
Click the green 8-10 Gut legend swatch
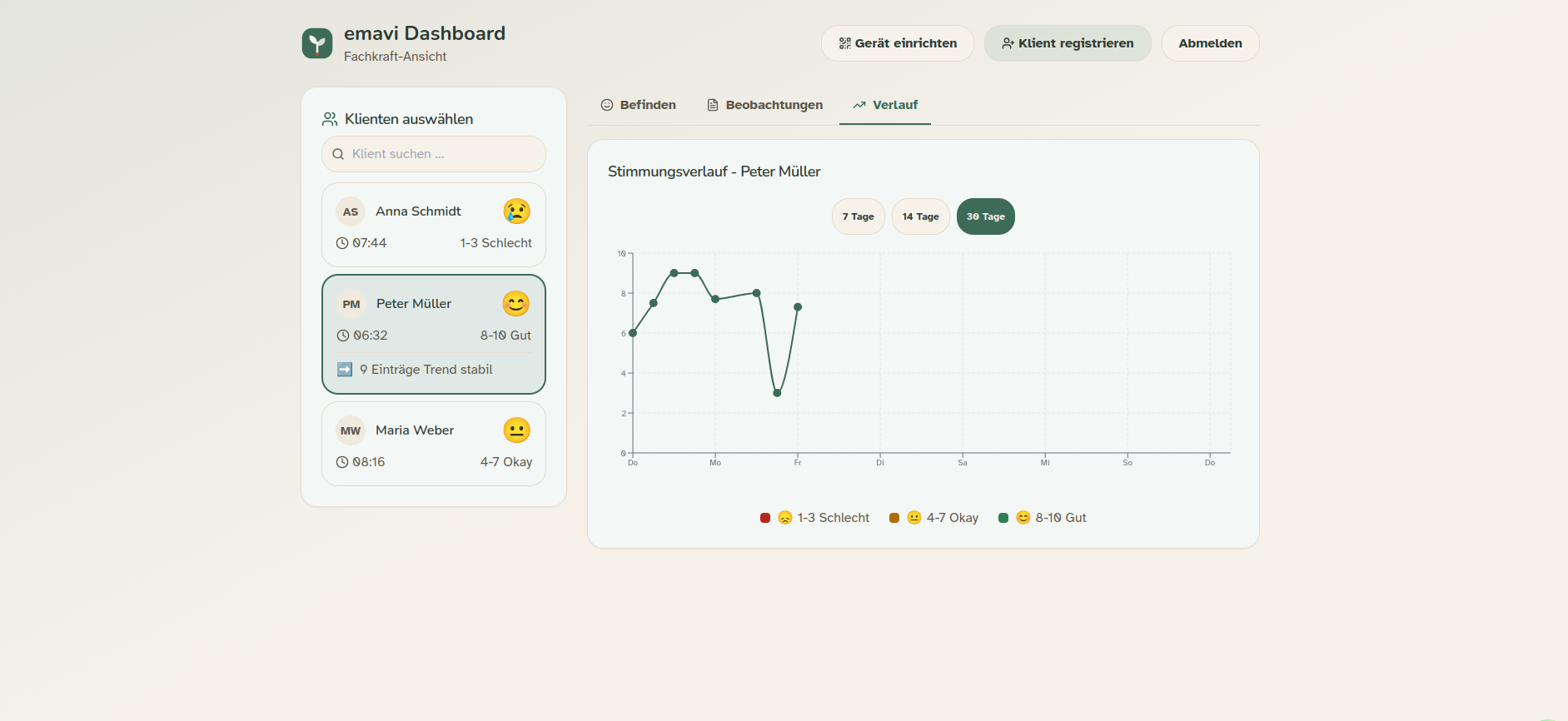[1003, 518]
